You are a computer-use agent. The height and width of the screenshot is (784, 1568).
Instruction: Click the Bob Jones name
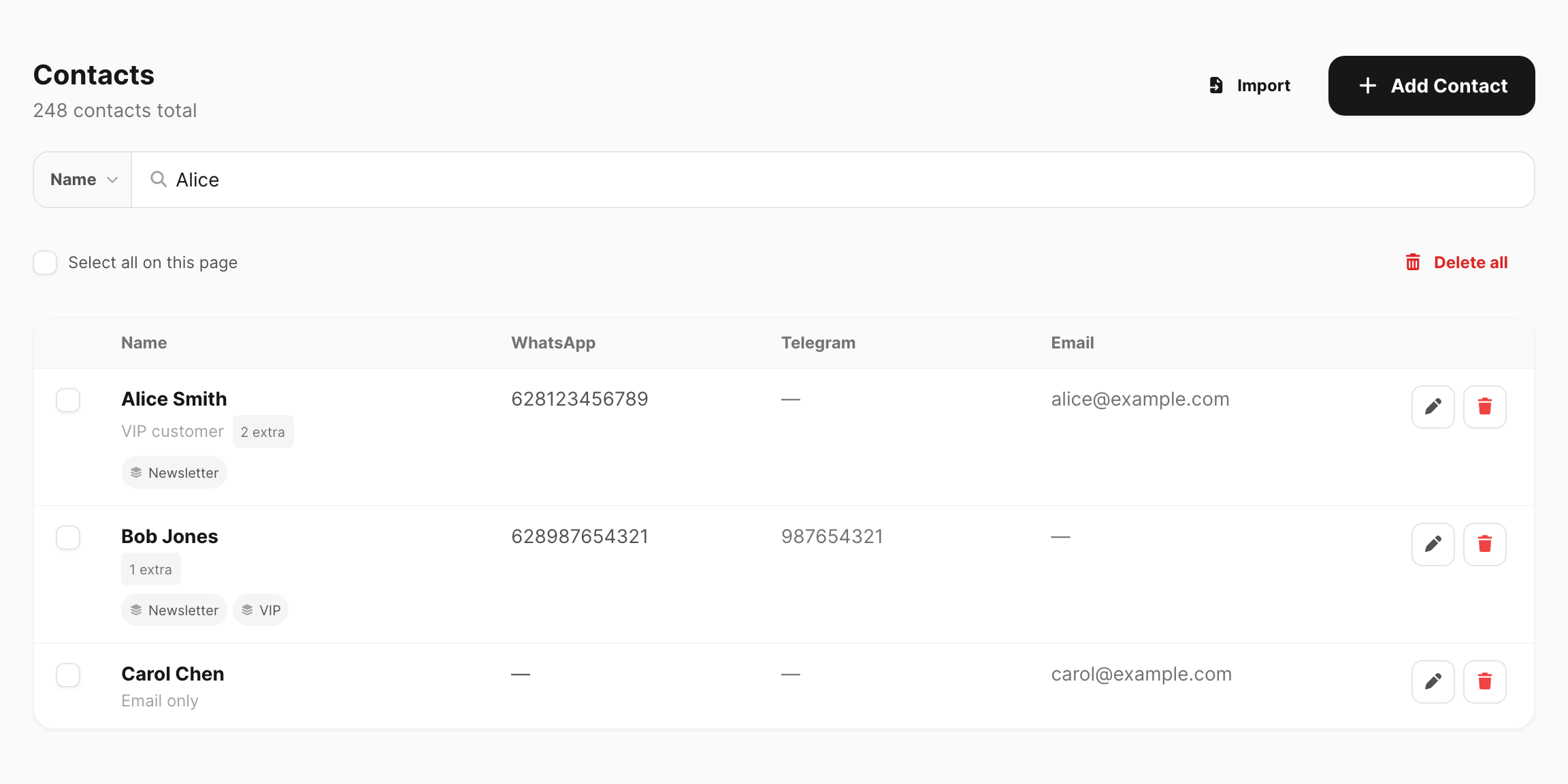click(169, 536)
